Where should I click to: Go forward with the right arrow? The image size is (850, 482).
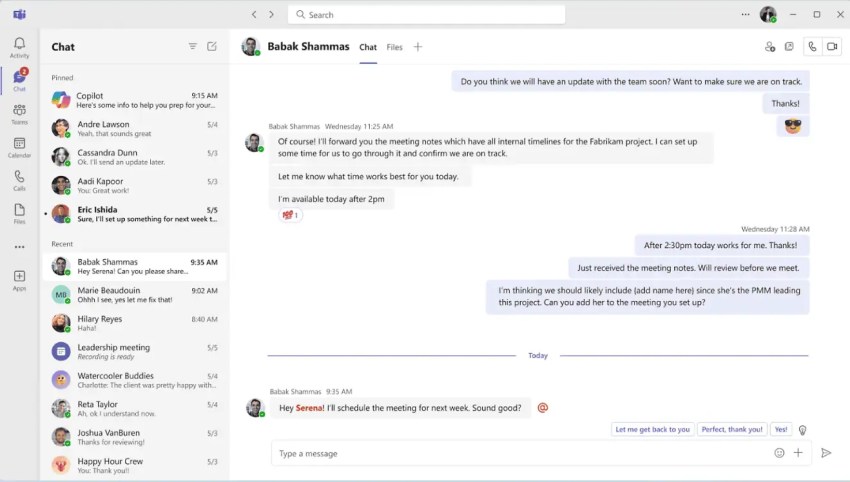click(271, 15)
